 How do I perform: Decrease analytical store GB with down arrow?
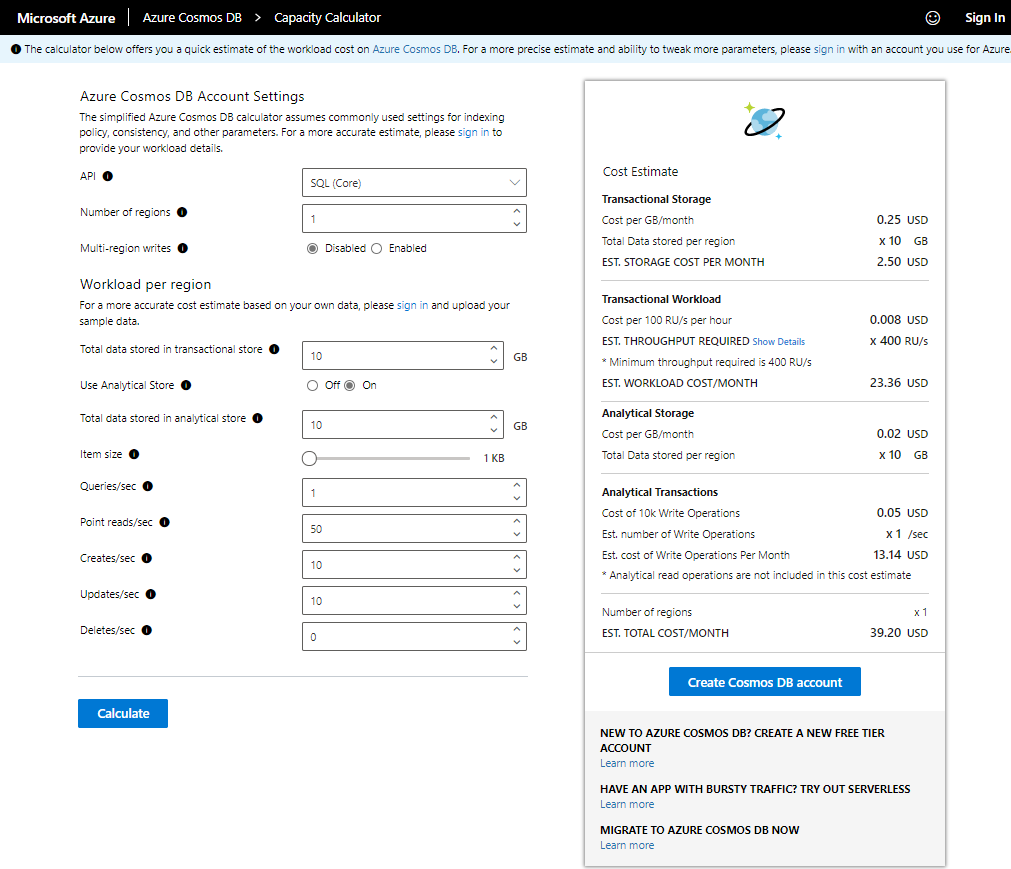493,430
